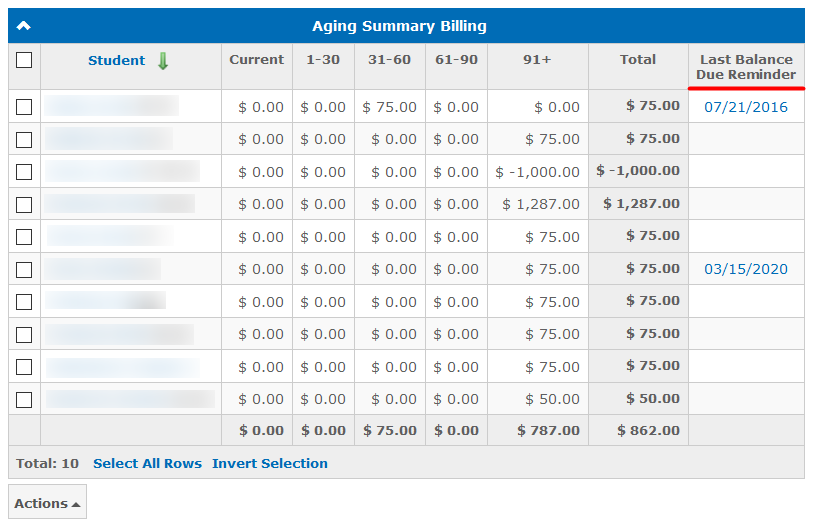The image size is (815, 526).
Task: Click the footer $ 75.00 sum under 31-60
Action: (x=390, y=430)
